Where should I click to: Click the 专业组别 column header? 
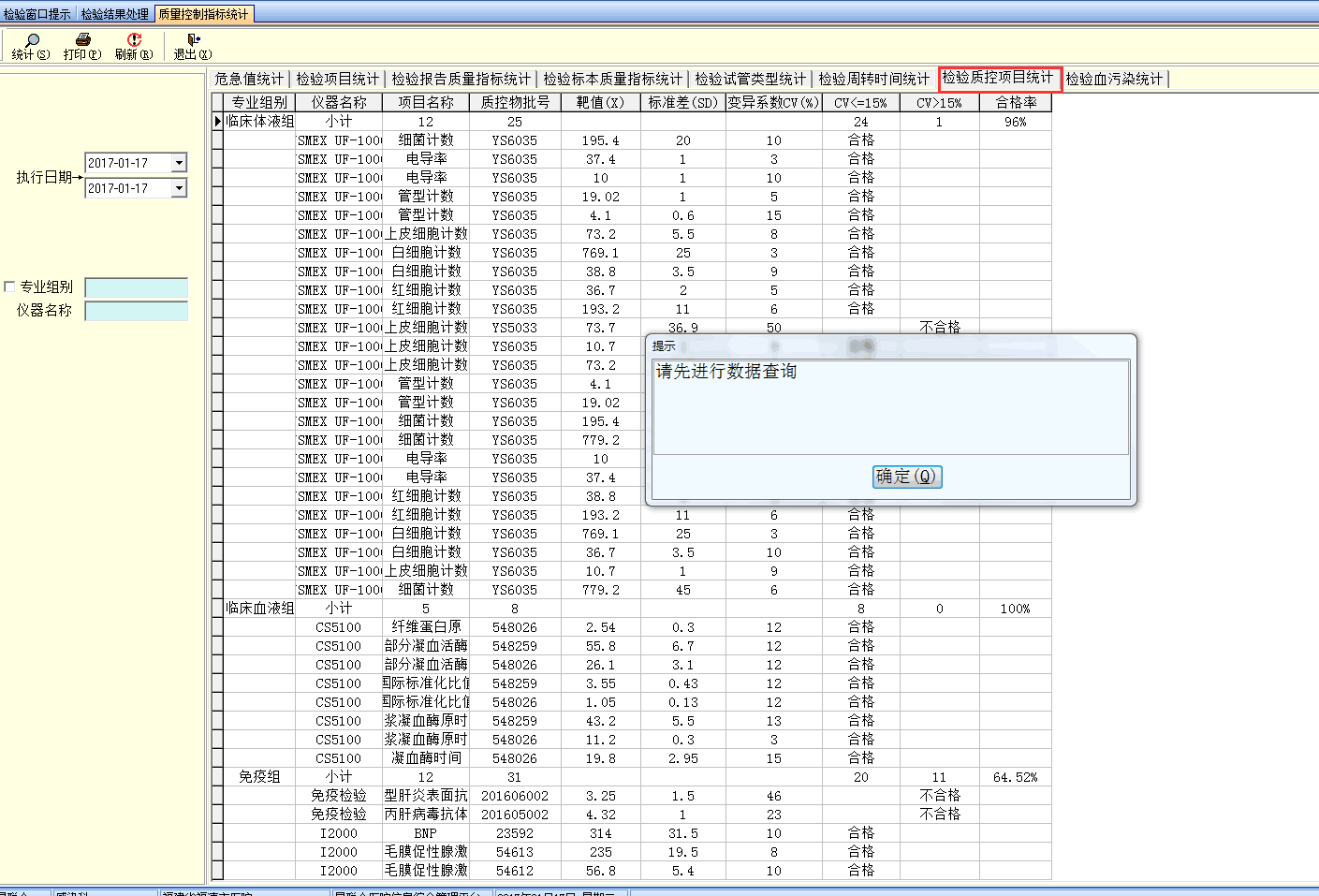click(x=259, y=103)
